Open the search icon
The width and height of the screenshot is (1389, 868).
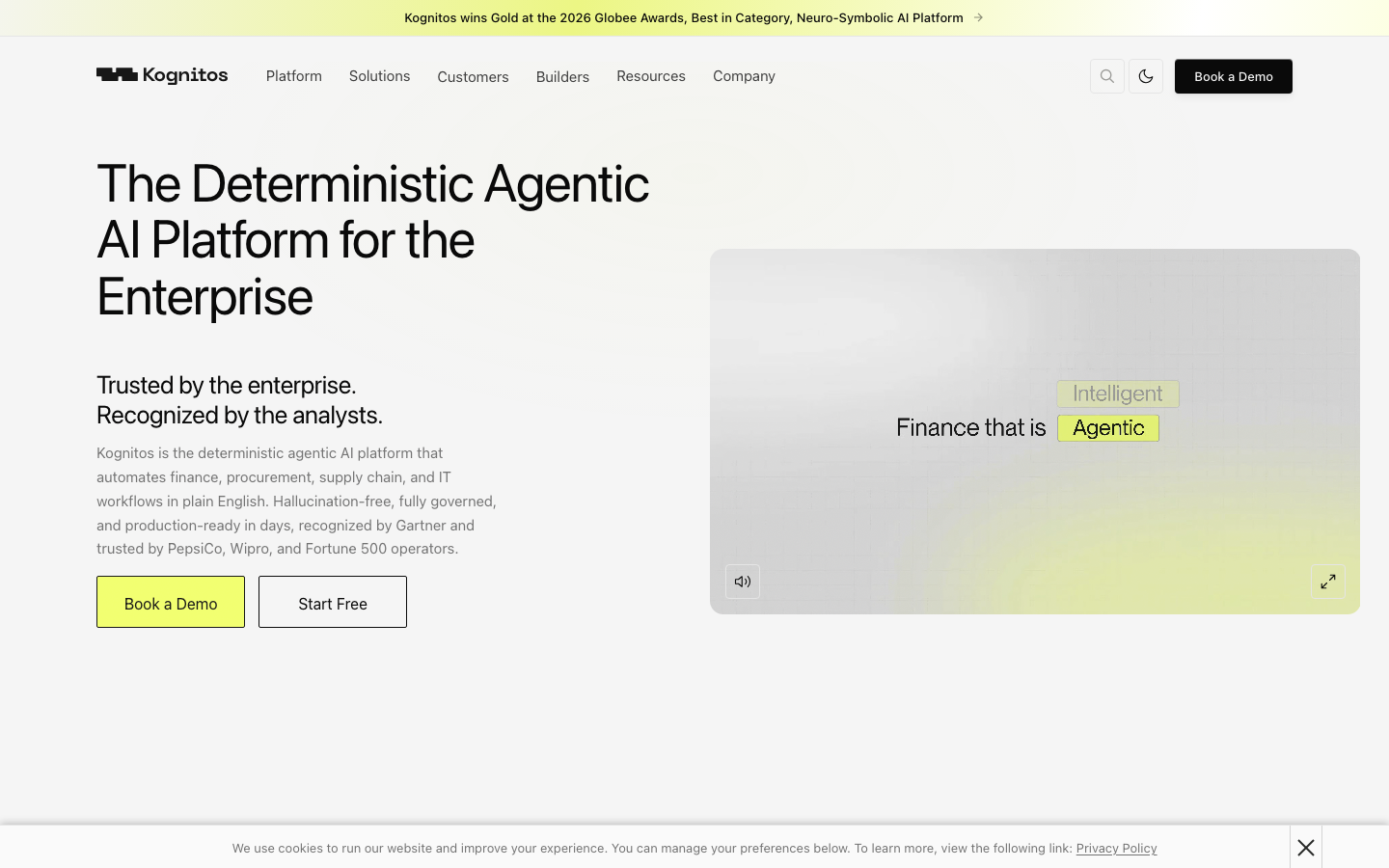1107,76
